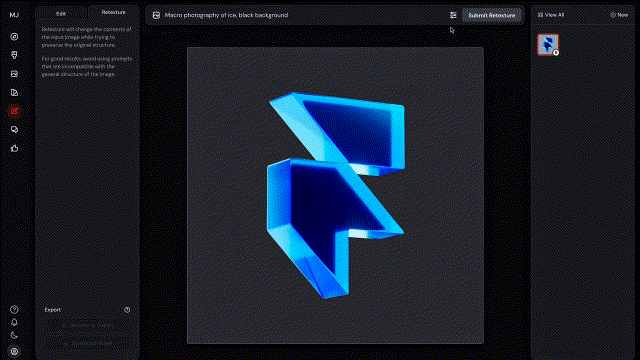The height and width of the screenshot is (360, 640).
Task: Open the account avatar at sidebar bottom
Action: (x=14, y=351)
